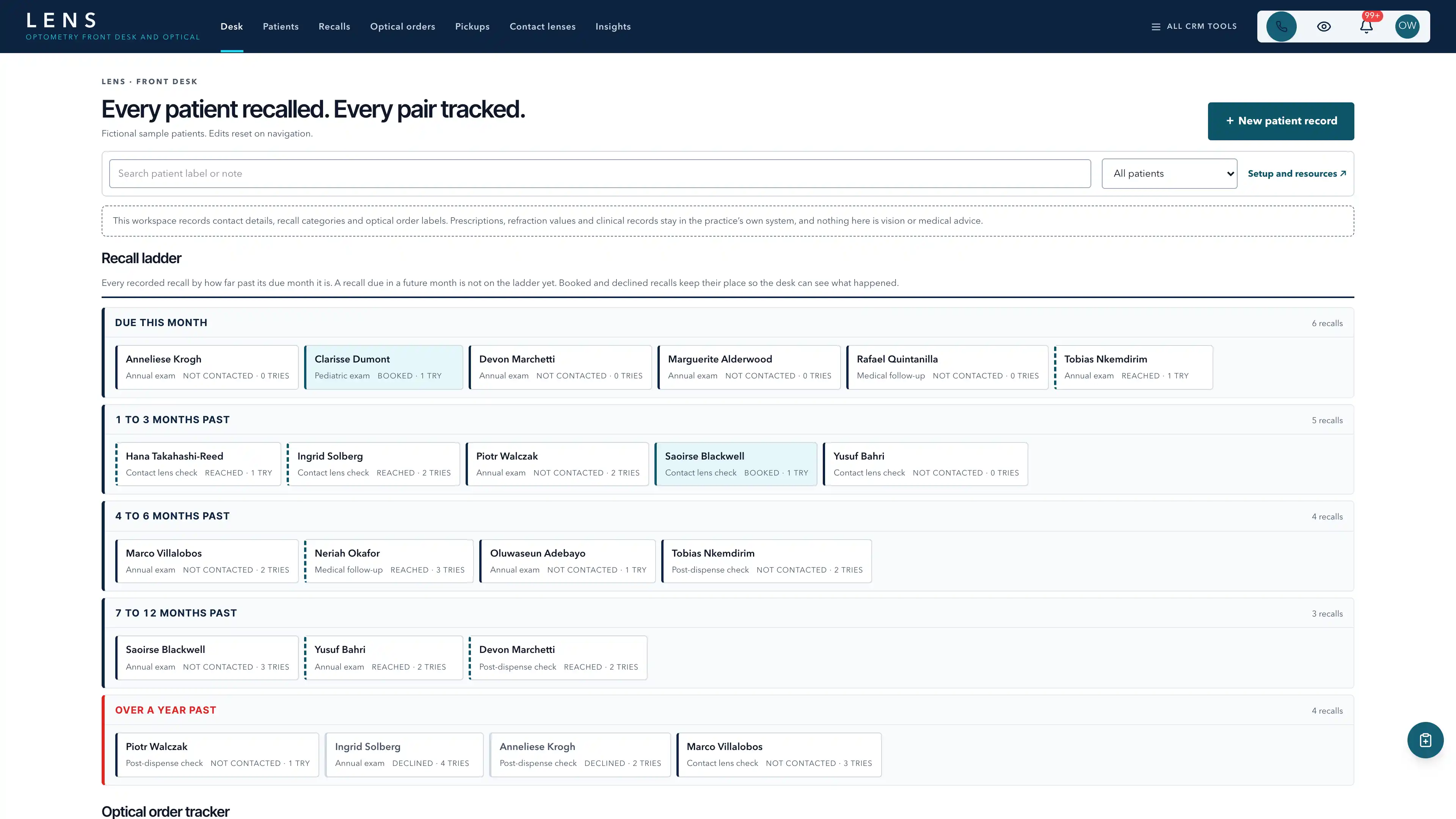This screenshot has width=1456, height=819.
Task: Open Saoirse Blackwell annual exam card
Action: point(207,658)
